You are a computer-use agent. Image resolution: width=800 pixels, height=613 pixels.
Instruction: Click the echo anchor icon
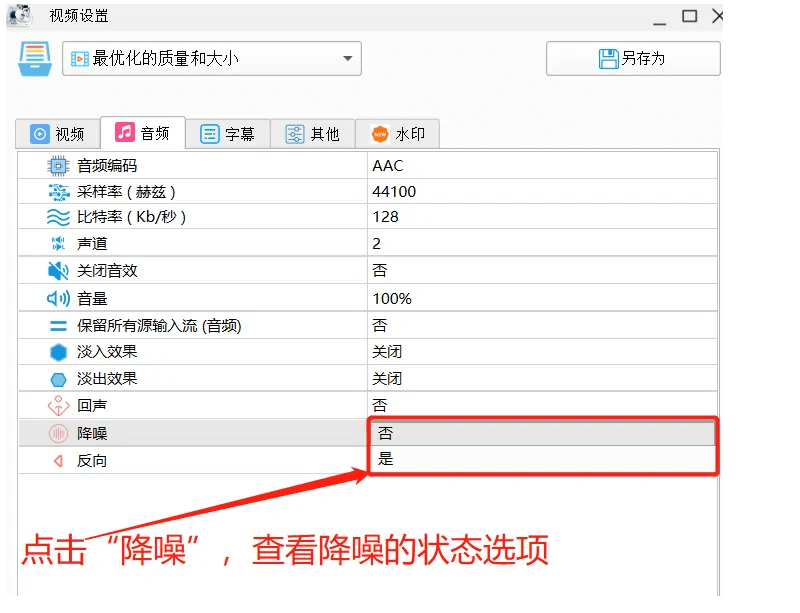[x=58, y=406]
